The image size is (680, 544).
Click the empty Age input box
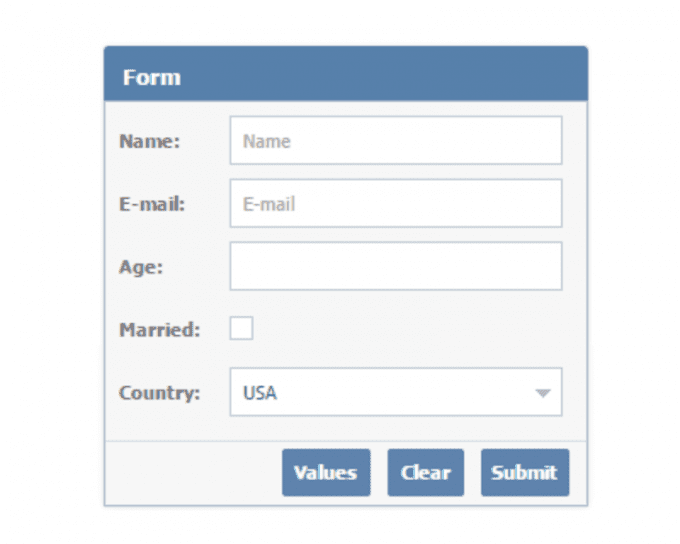click(395, 266)
